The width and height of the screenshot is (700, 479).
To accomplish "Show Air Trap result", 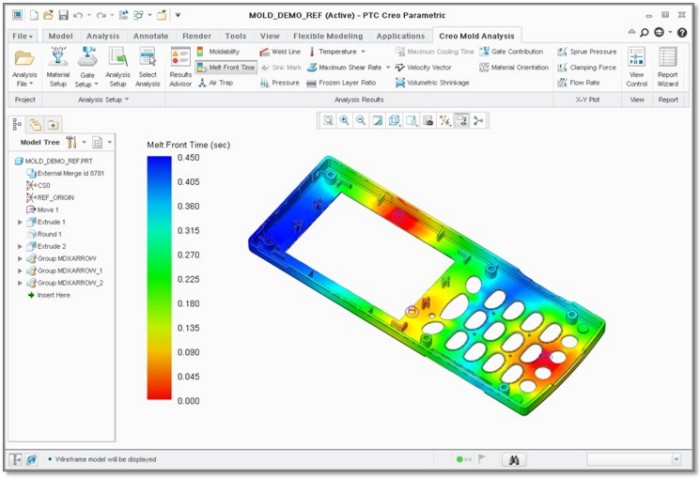I will coord(216,83).
